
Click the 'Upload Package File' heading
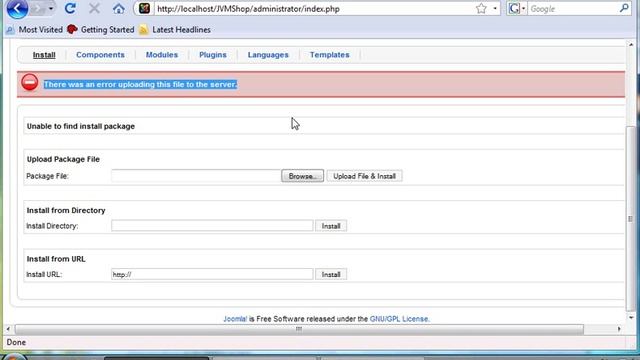point(63,159)
